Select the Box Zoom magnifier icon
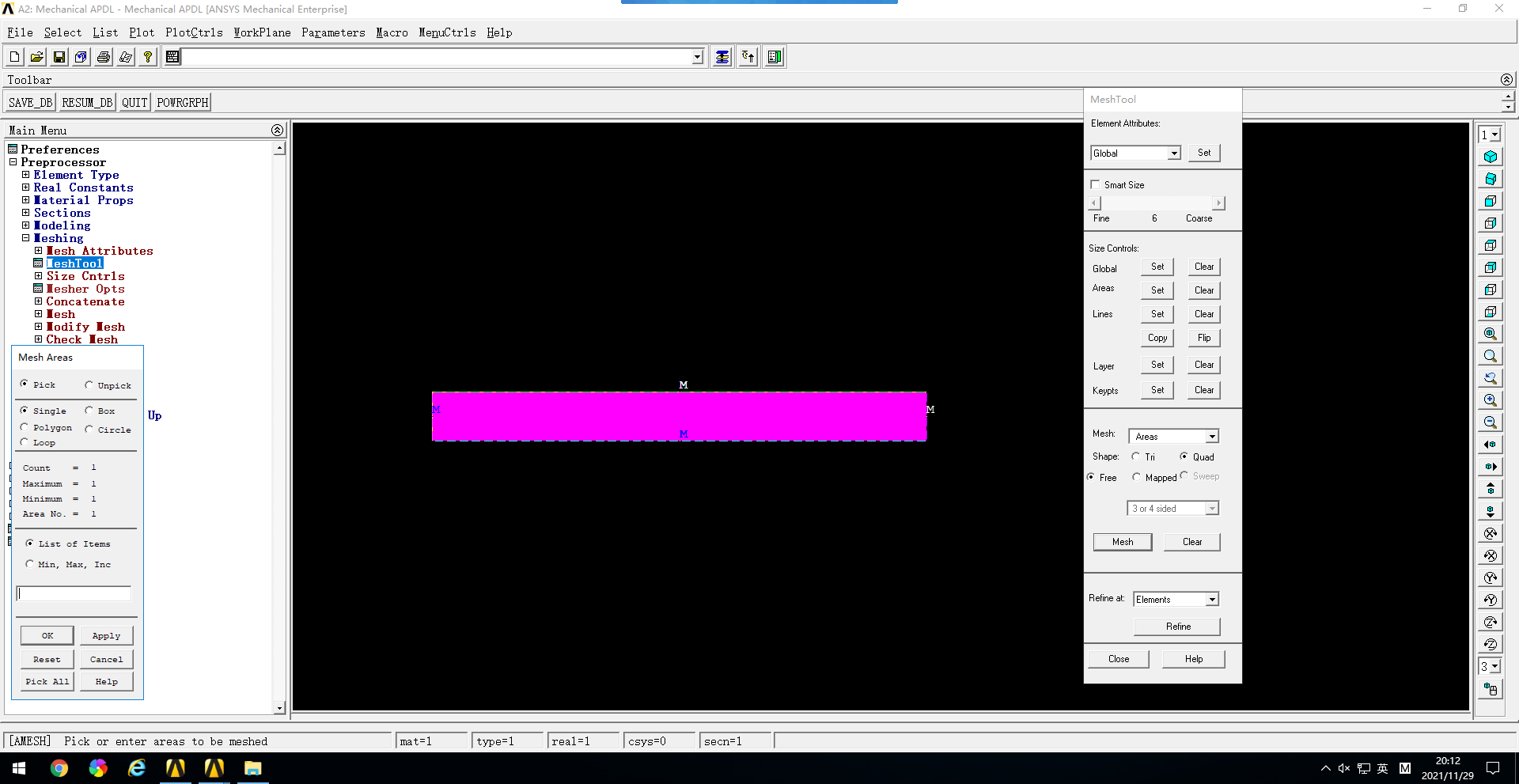 [1492, 354]
